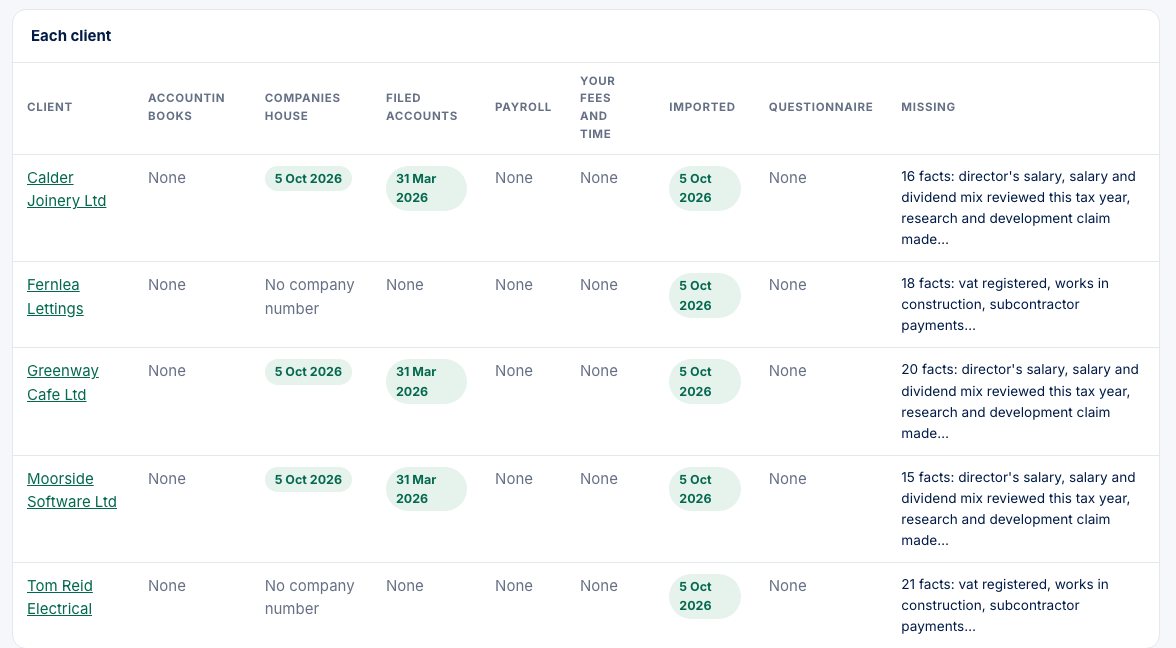The height and width of the screenshot is (648, 1176).
Task: Click Moorside Software's Accounting Books None cell
Action: click(166, 478)
